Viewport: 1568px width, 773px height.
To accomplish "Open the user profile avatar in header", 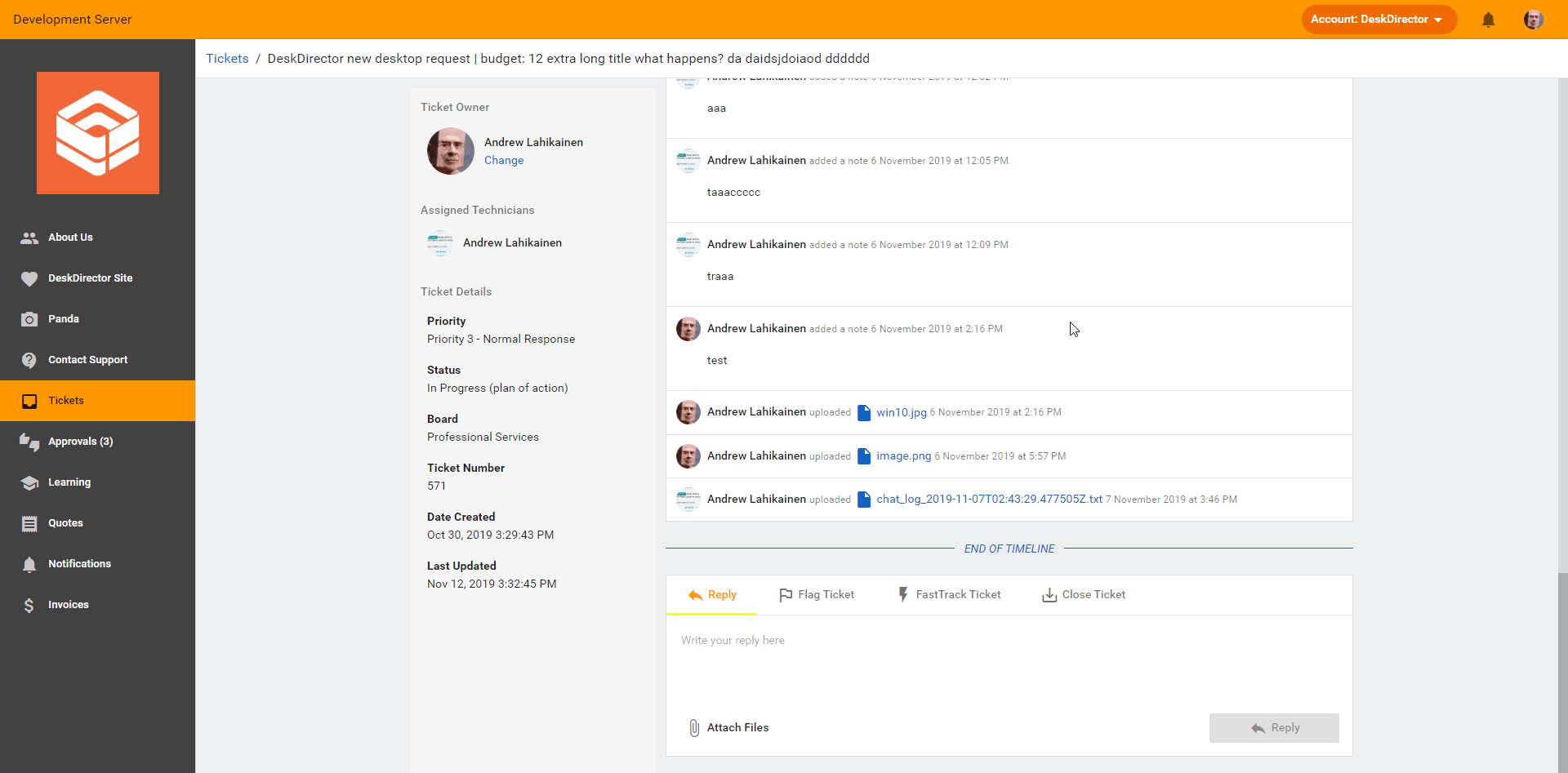I will [x=1533, y=20].
